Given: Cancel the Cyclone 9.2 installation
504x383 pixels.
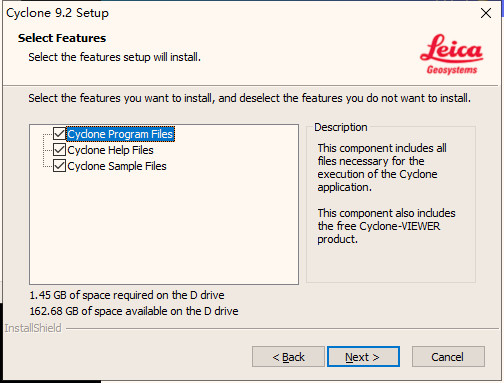Looking at the screenshot, I should pyautogui.click(x=448, y=357).
